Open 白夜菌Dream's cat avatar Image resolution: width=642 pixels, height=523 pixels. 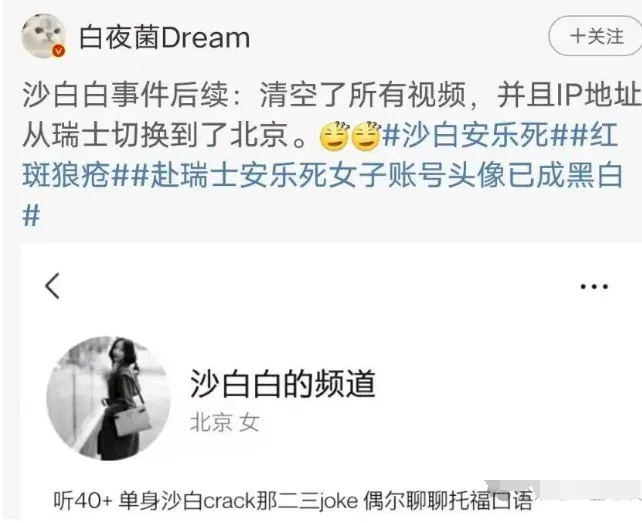click(x=44, y=36)
